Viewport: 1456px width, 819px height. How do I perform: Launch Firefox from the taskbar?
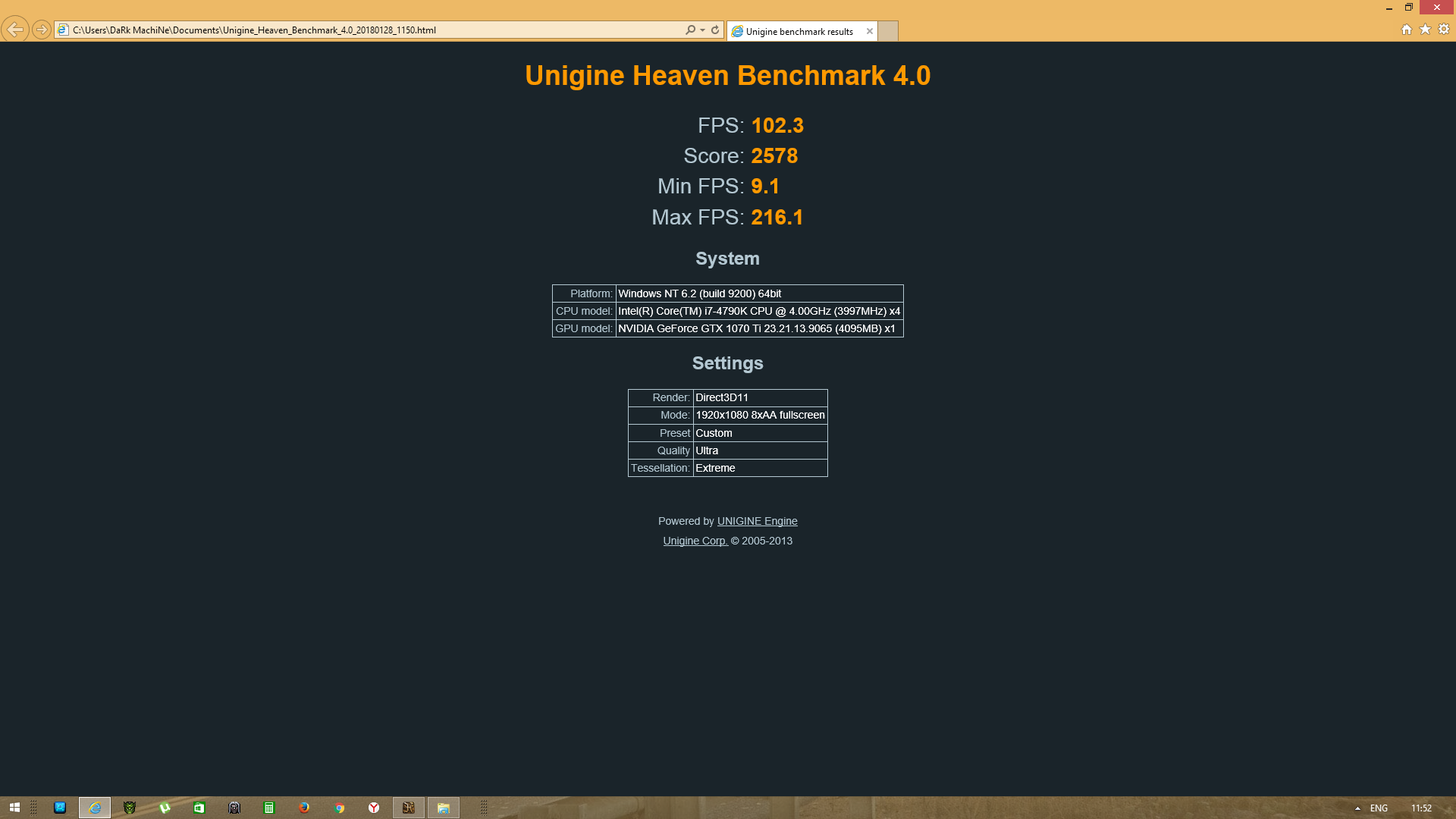pos(304,808)
